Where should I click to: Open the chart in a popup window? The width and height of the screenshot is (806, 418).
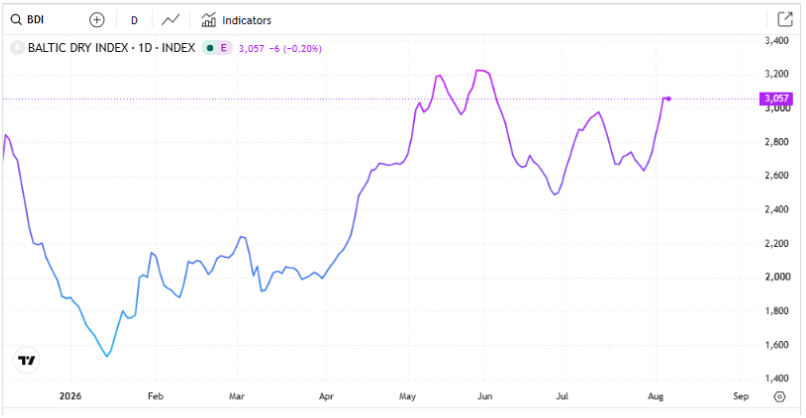click(x=785, y=20)
